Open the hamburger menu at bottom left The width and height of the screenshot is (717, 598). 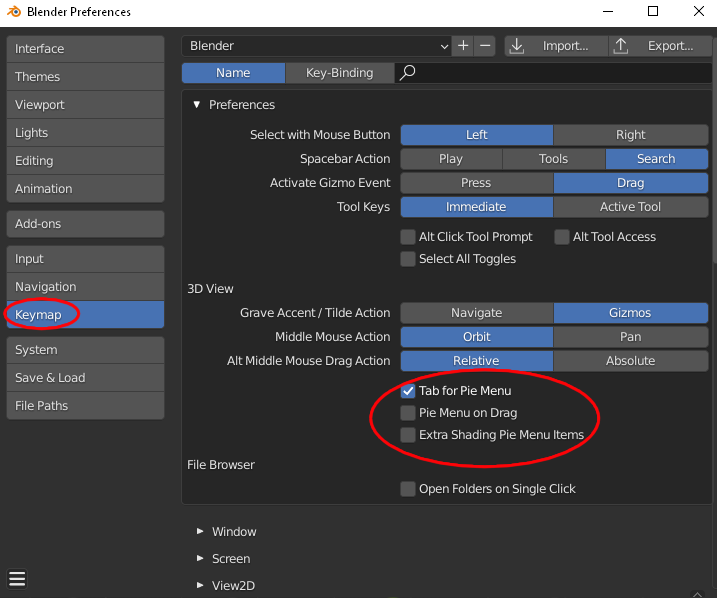(x=17, y=579)
